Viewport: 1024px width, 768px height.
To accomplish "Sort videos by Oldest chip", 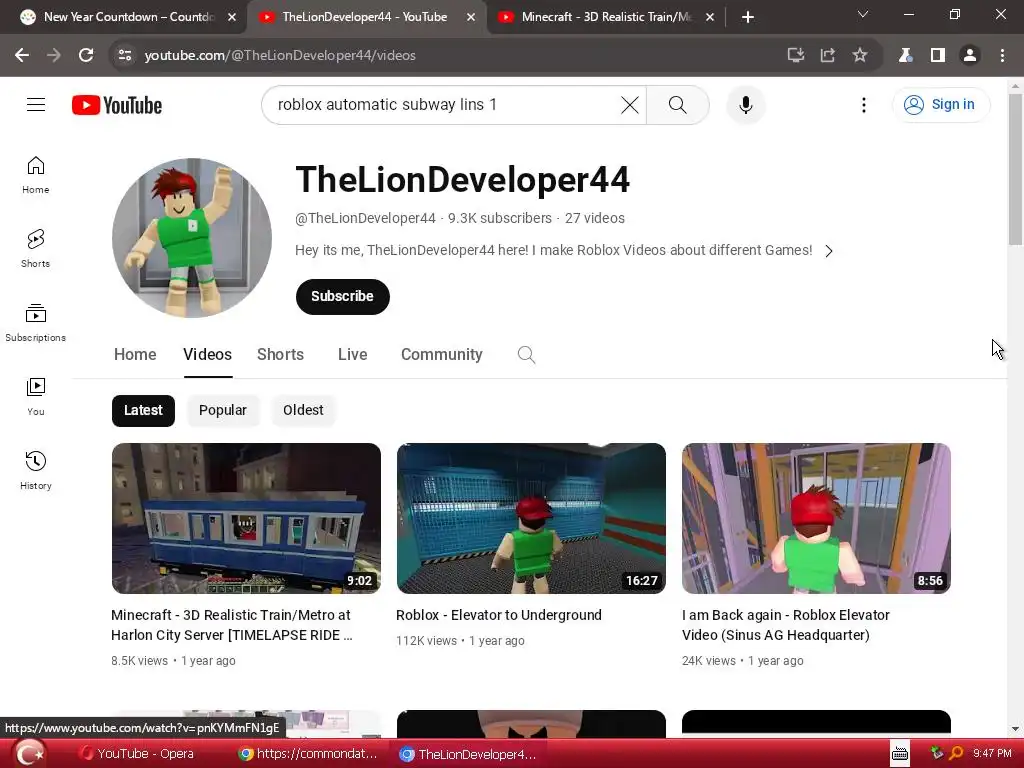I will (x=303, y=410).
